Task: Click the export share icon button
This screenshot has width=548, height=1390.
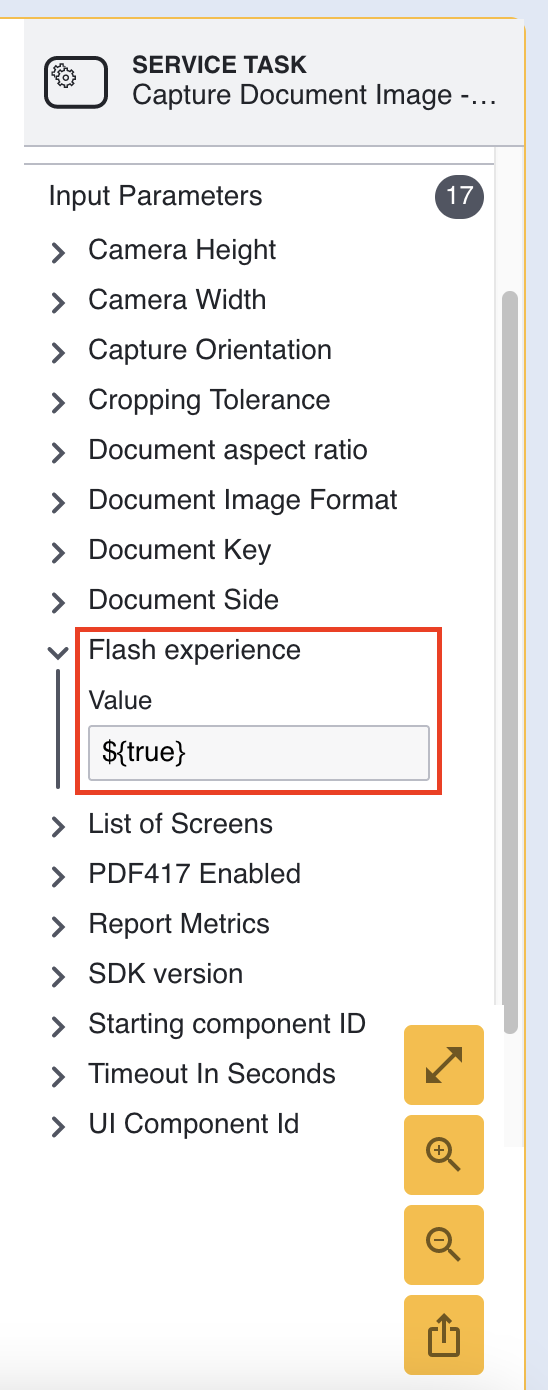Action: coord(444,1335)
